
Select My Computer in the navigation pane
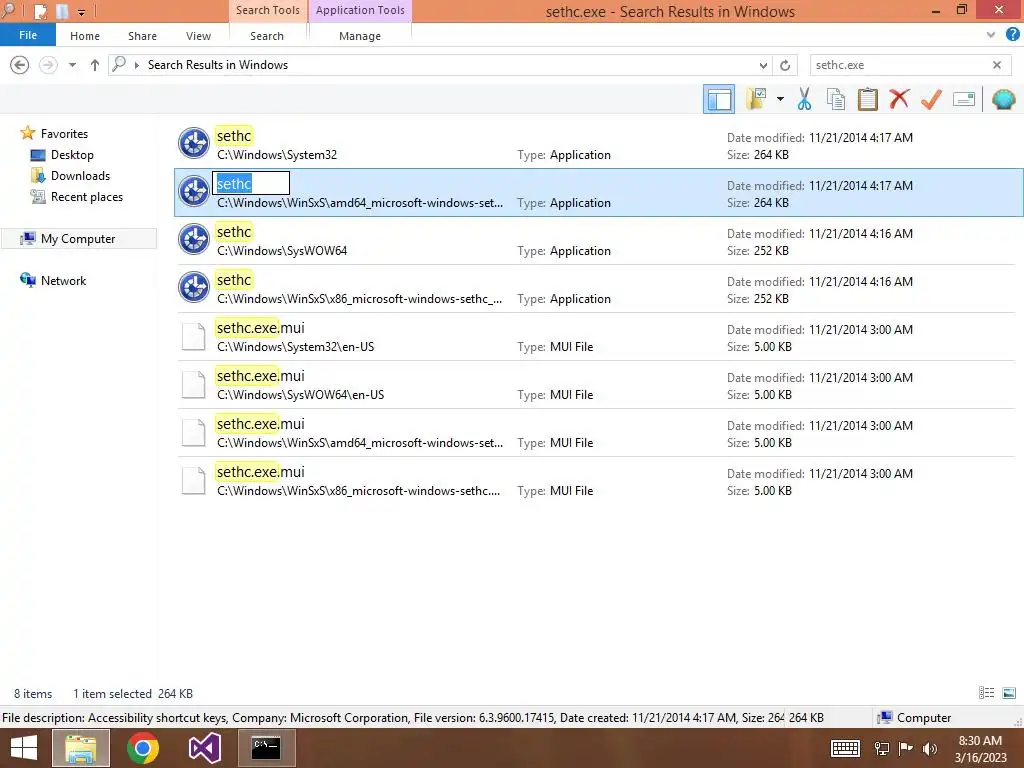(78, 239)
